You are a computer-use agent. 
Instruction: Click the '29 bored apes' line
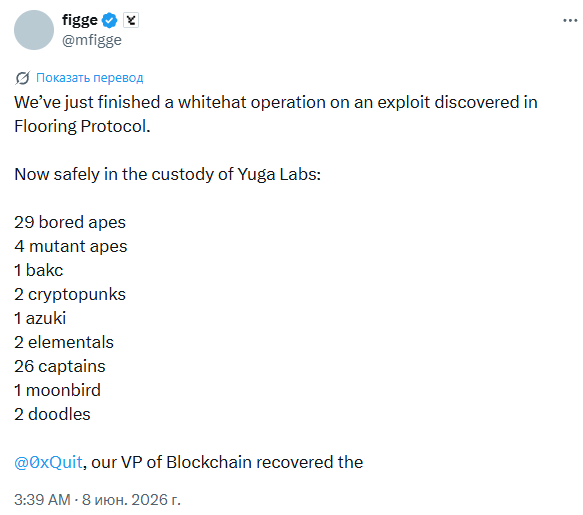[x=70, y=222]
